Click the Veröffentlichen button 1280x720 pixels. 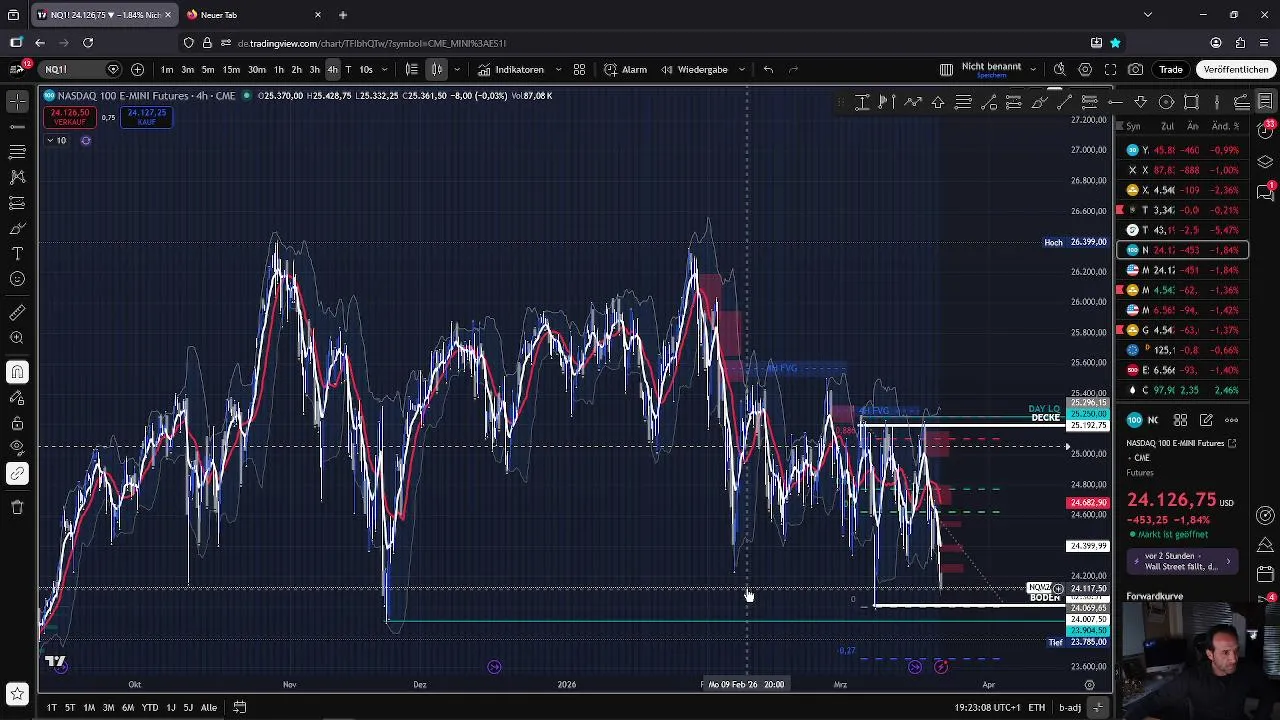[x=1236, y=69]
